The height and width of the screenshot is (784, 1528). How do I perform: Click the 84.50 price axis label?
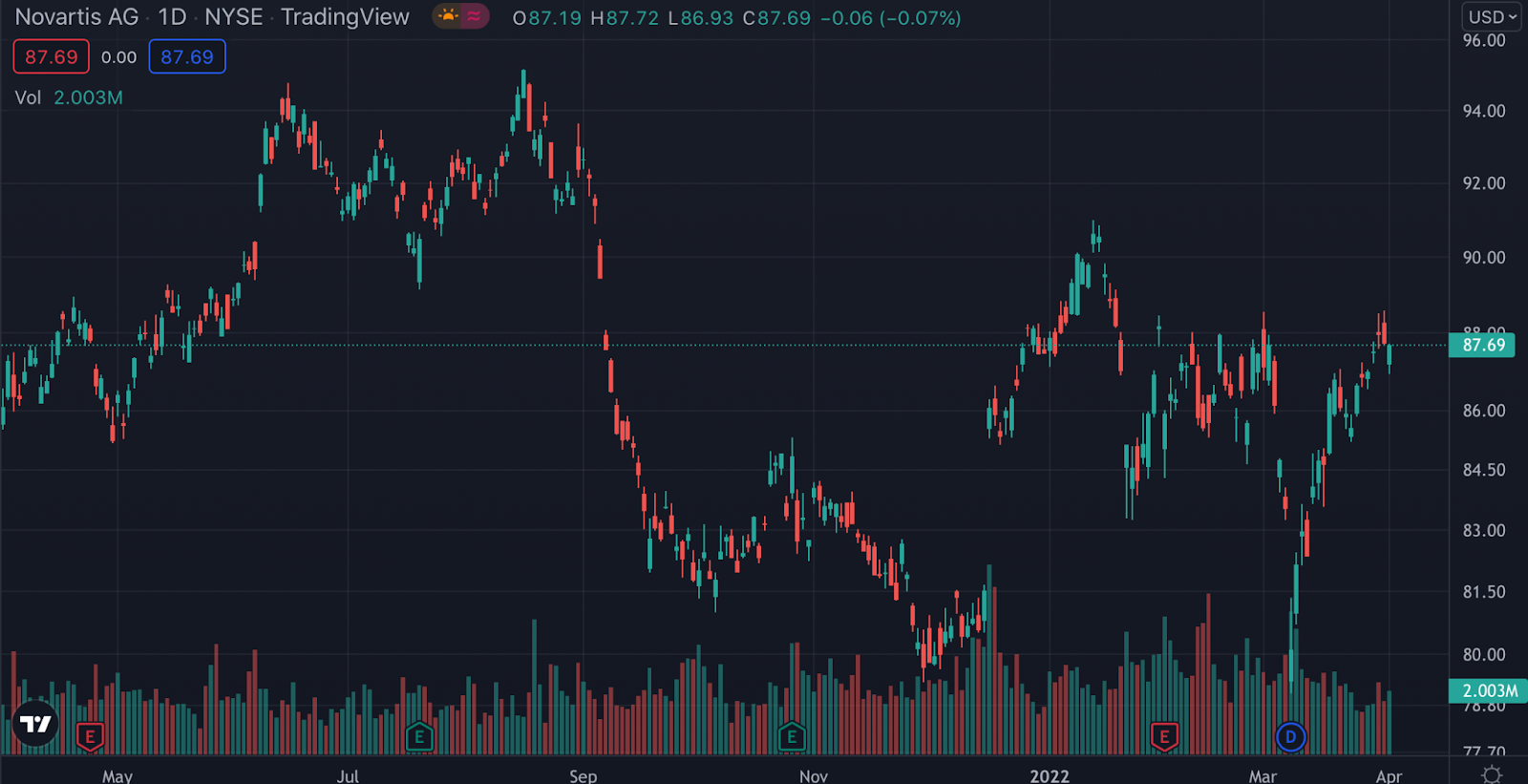(x=1484, y=469)
